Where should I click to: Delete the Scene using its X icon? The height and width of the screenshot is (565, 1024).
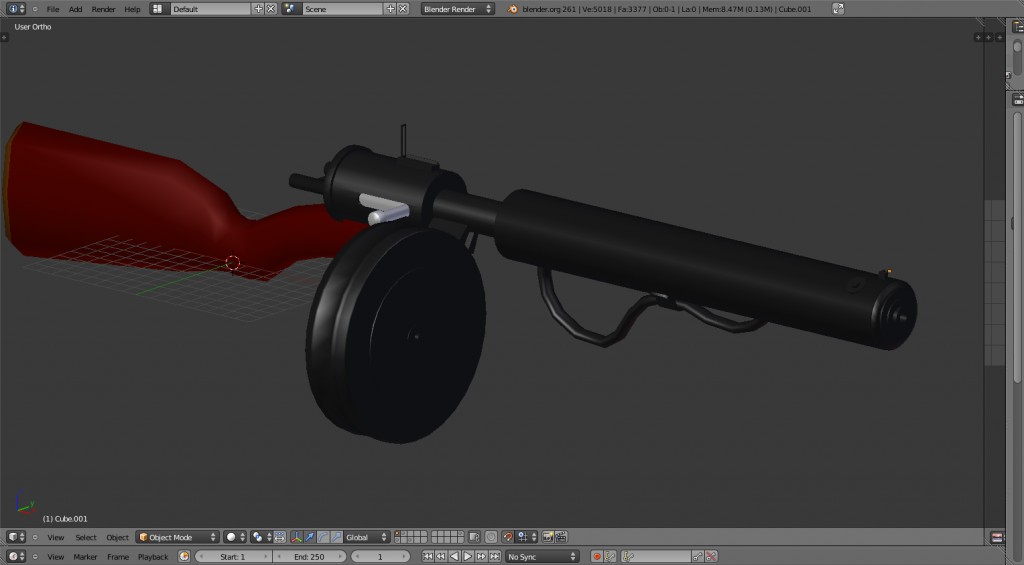[403, 9]
